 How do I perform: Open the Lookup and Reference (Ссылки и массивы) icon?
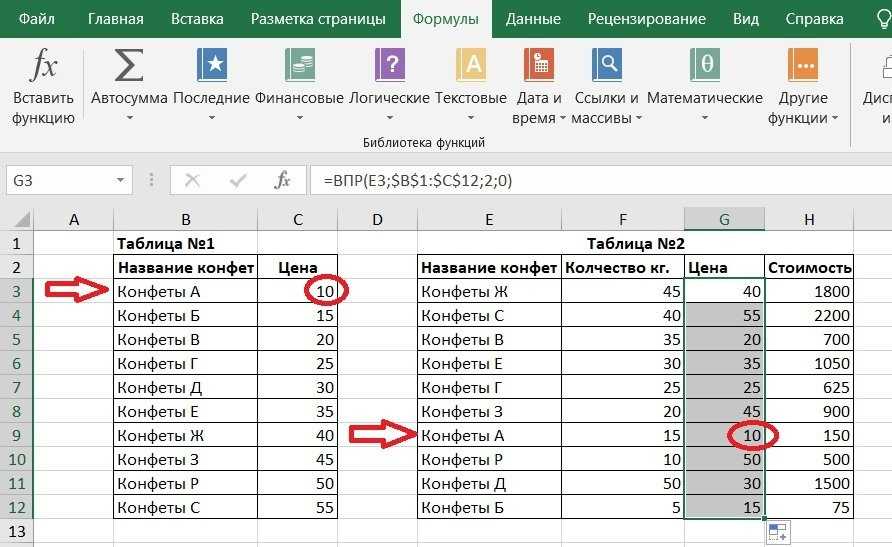606,65
